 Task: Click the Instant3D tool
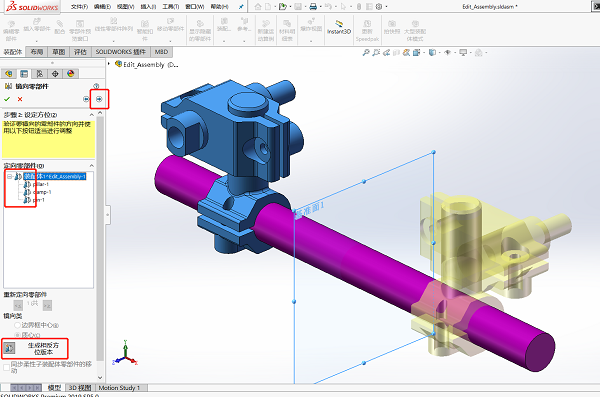point(339,28)
